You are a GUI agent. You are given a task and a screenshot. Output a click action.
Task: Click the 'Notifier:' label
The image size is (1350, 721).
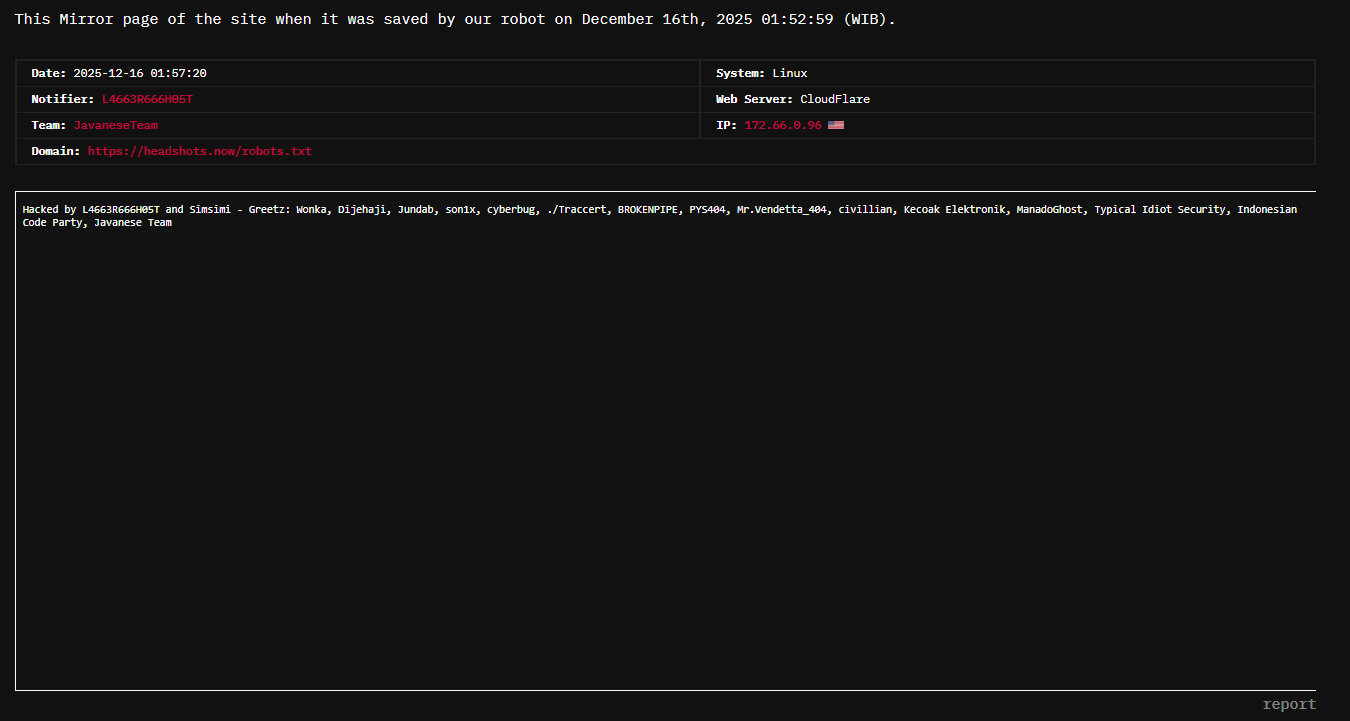[x=62, y=99]
